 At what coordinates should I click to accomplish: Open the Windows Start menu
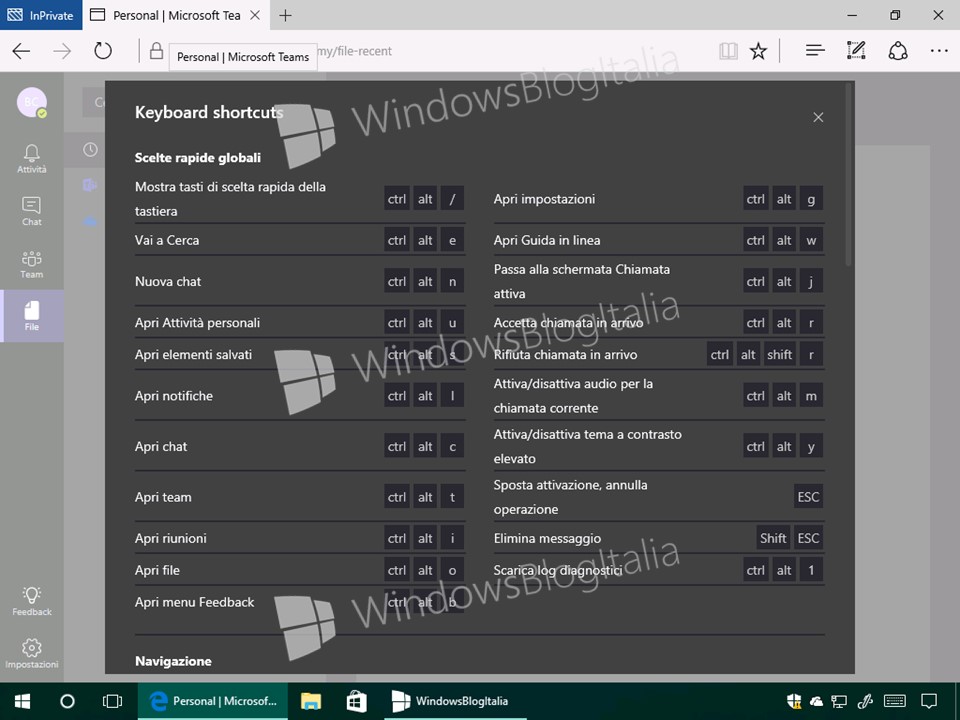(x=22, y=701)
